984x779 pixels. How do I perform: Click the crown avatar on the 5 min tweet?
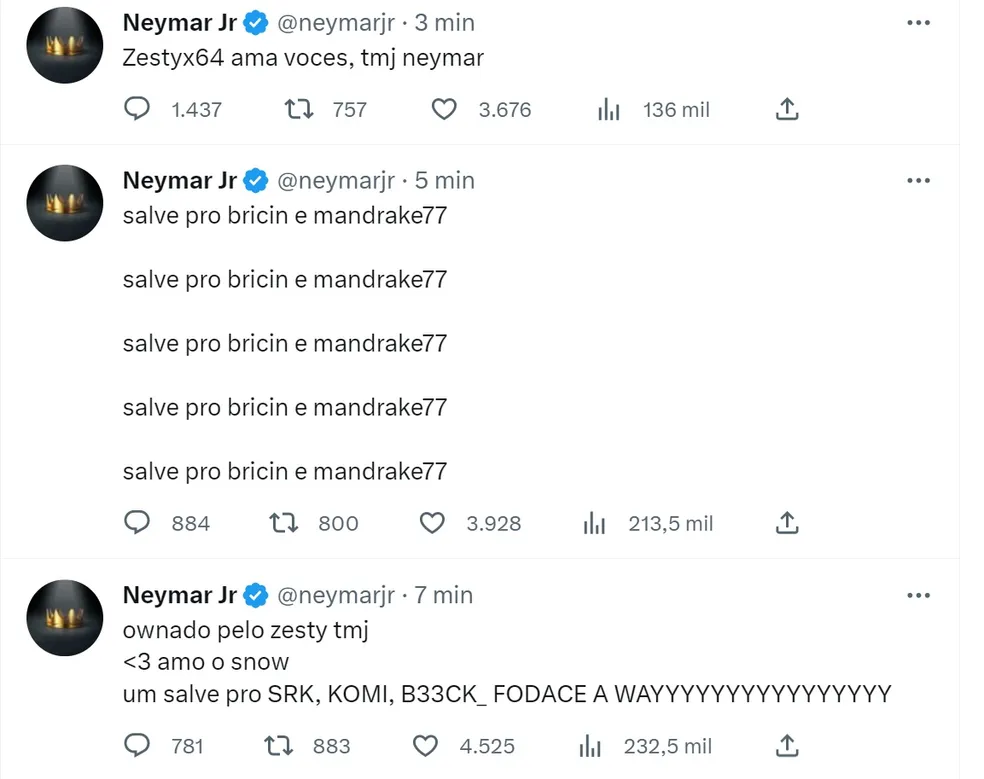coord(64,204)
